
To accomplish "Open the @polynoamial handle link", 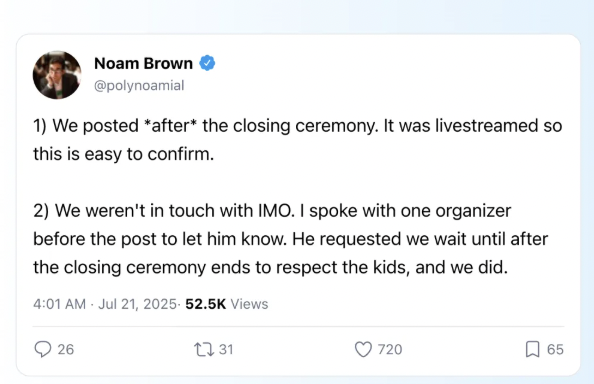I will [x=139, y=86].
